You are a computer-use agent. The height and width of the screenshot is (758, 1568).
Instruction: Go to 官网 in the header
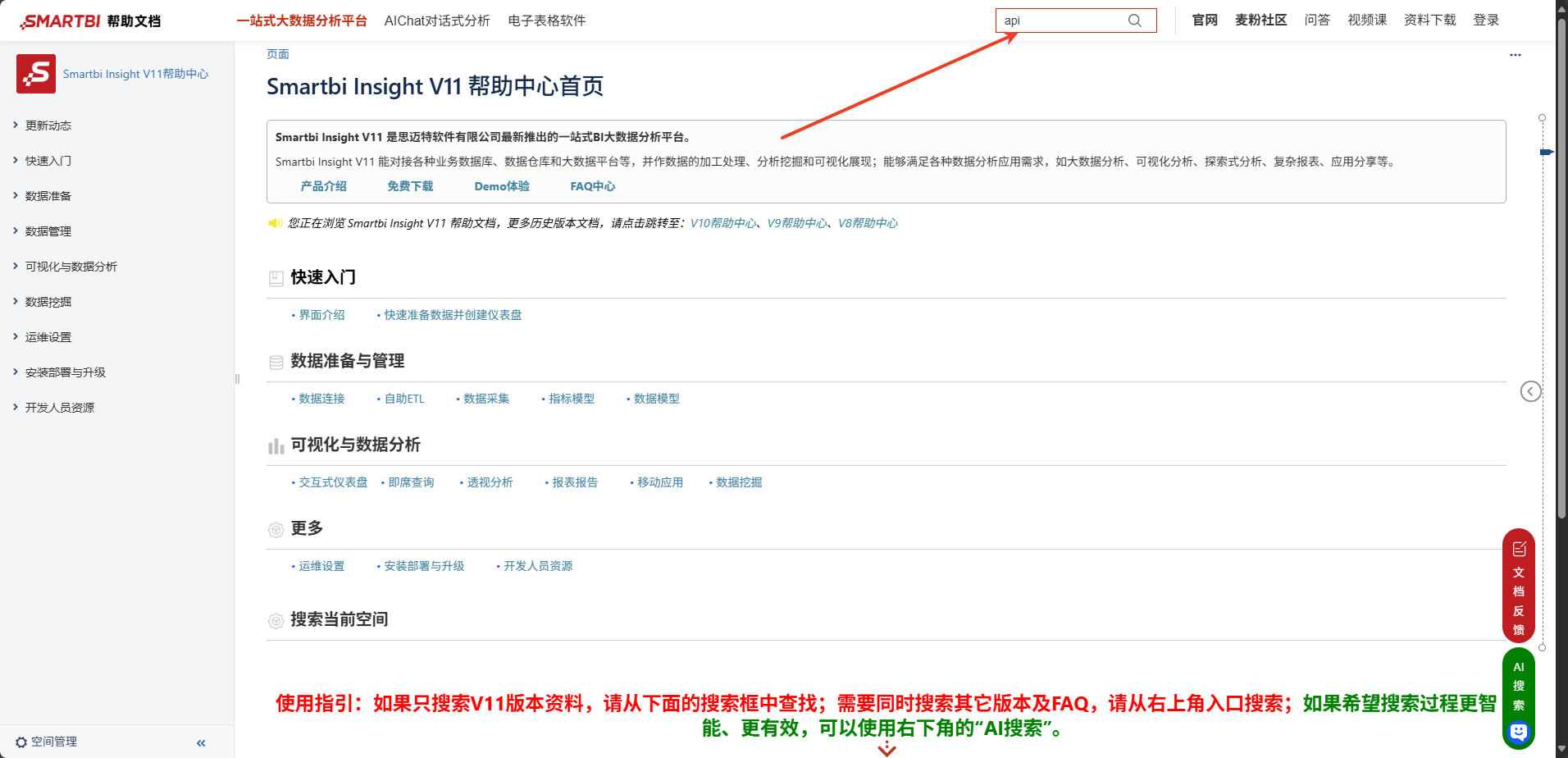click(1205, 21)
